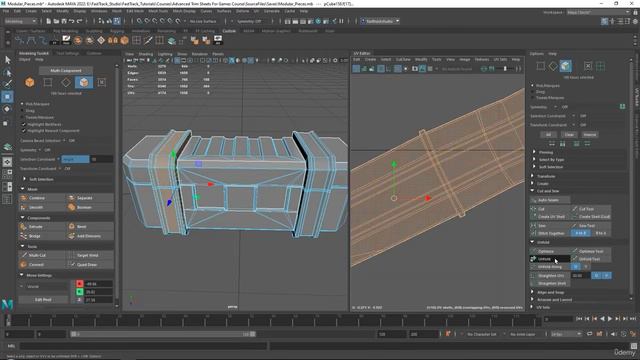The width and height of the screenshot is (640, 360).
Task: Open Modeling menu set dropdown
Action: (20, 21)
